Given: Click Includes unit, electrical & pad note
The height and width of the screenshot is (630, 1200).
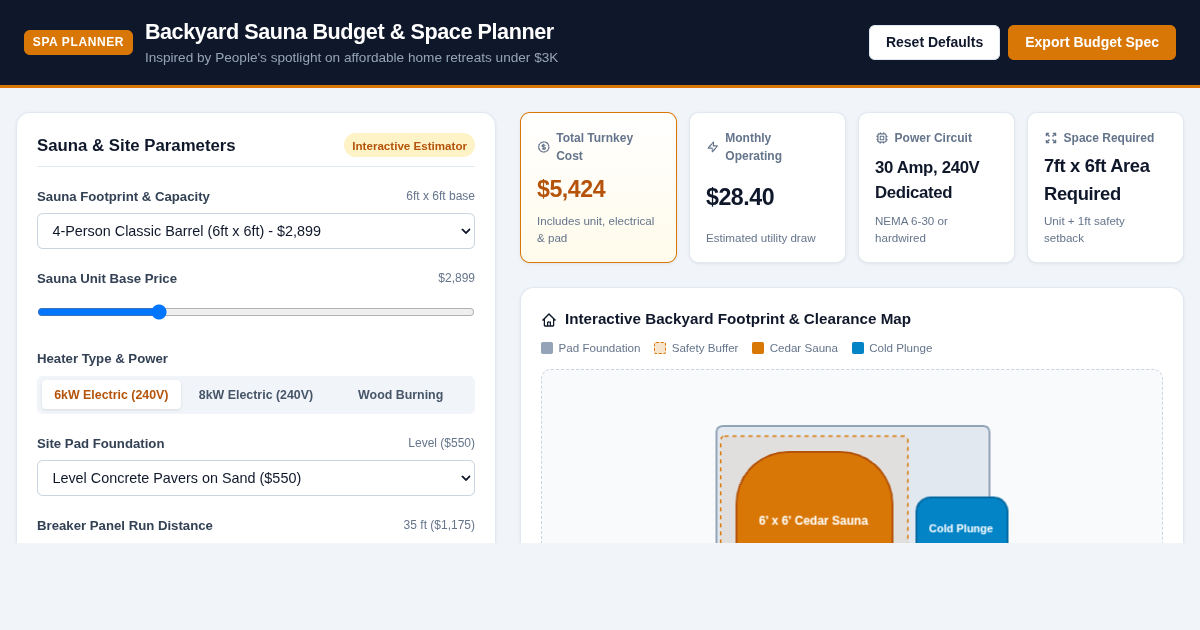Looking at the screenshot, I should 596,229.
